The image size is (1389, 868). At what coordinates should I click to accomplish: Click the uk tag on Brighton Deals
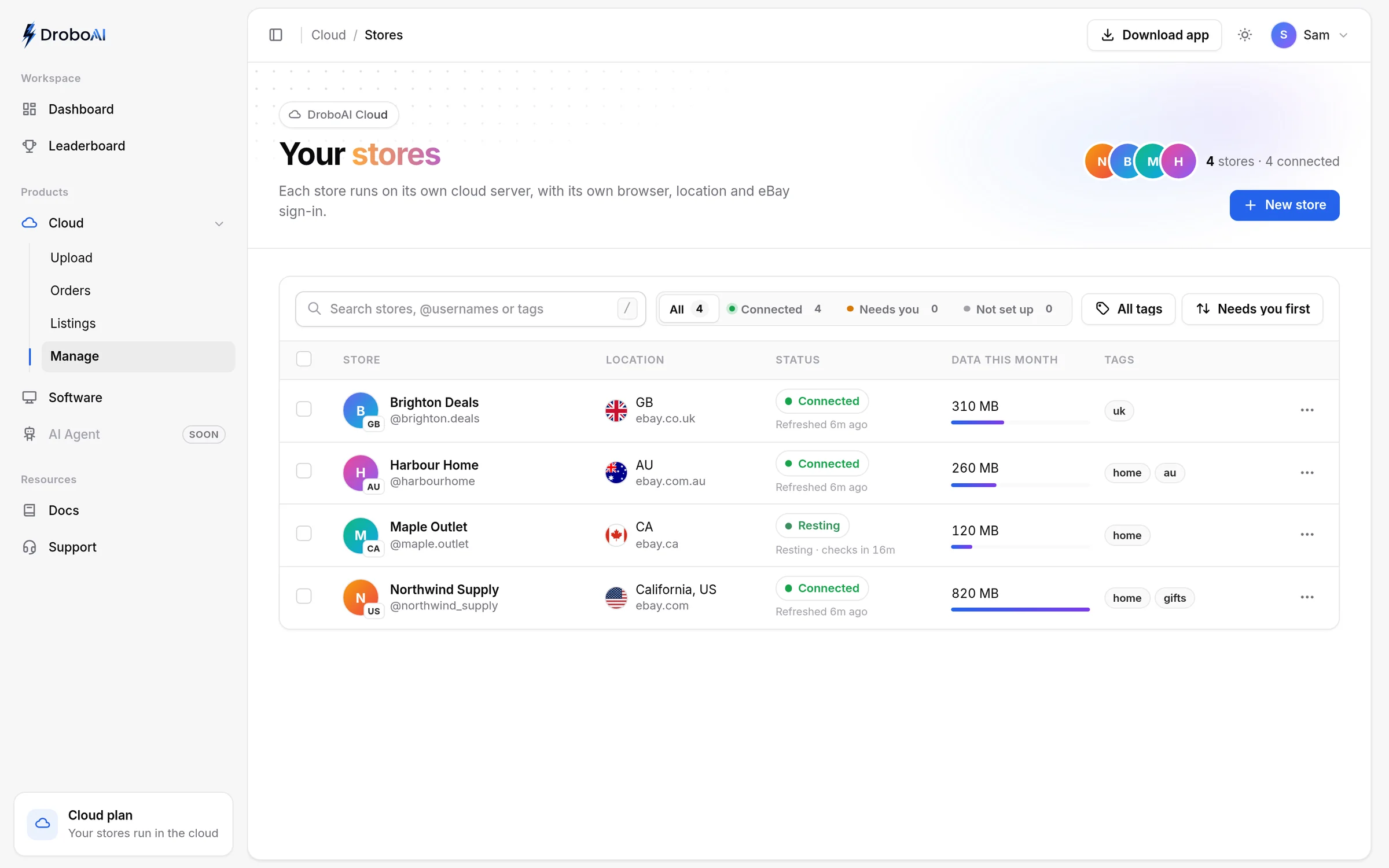[x=1119, y=411]
